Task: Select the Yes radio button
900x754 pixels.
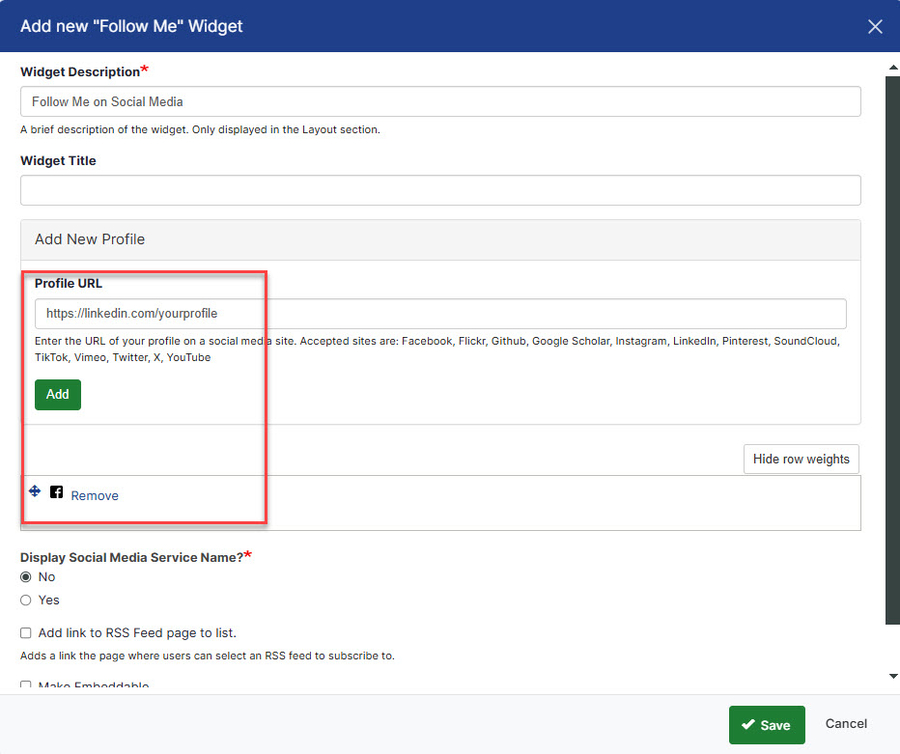Action: [27, 600]
